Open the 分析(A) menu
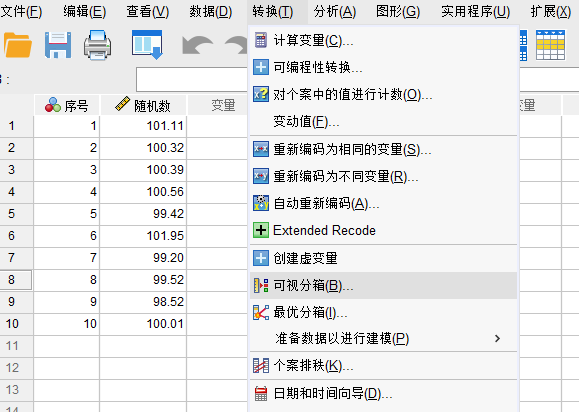 (x=335, y=12)
